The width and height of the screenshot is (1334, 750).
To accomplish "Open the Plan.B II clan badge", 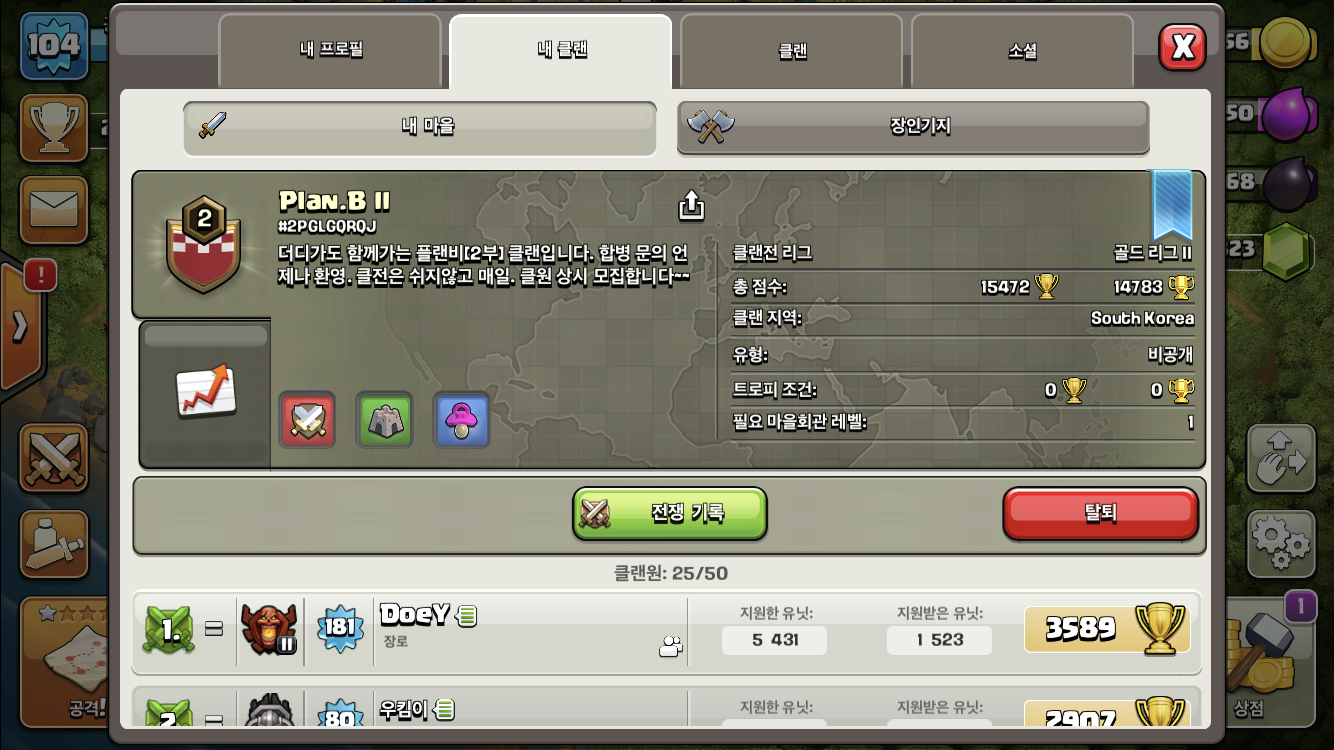I will coord(204,243).
